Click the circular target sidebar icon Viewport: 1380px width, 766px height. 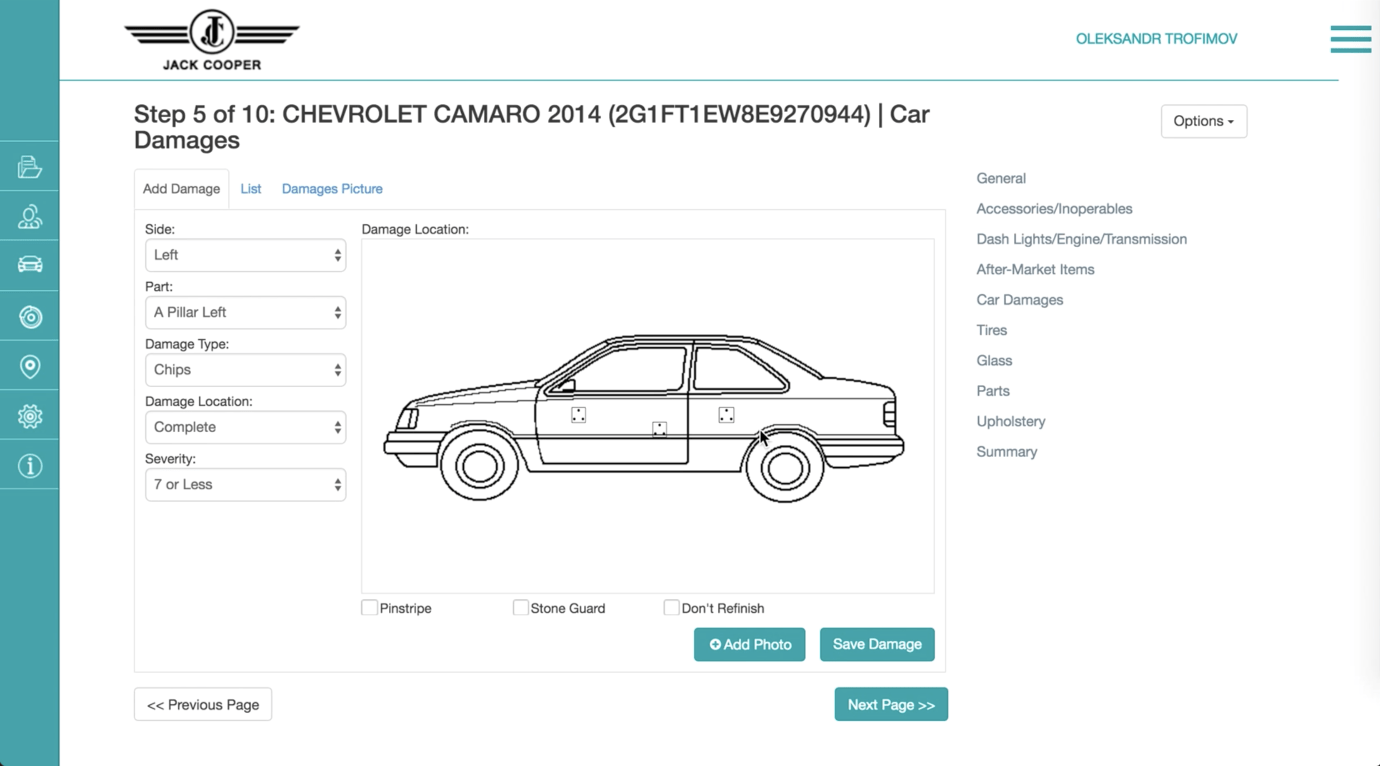tap(30, 317)
